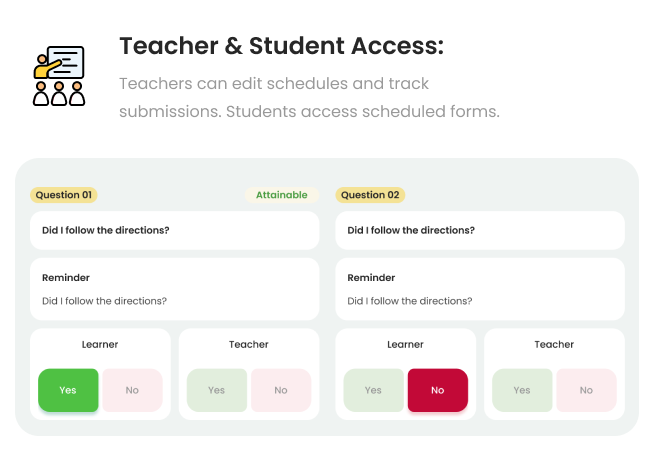Choose Yes for Teacher in Question 01
Screen dimensions: 650x451
217,390
